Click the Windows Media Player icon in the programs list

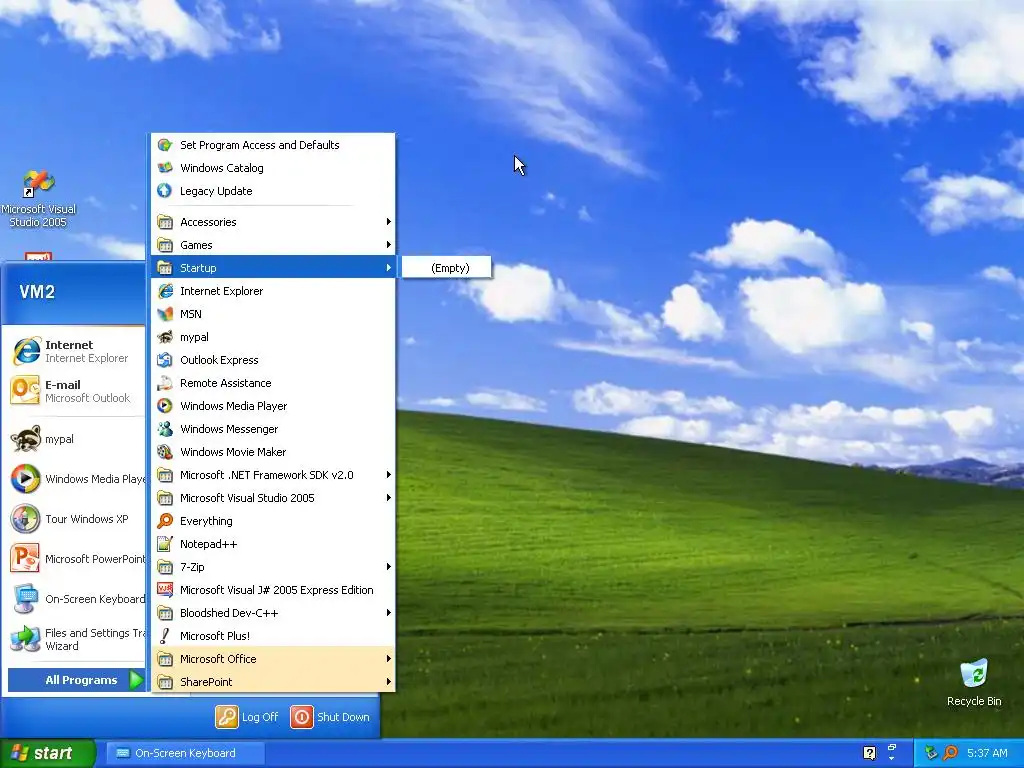pos(165,406)
